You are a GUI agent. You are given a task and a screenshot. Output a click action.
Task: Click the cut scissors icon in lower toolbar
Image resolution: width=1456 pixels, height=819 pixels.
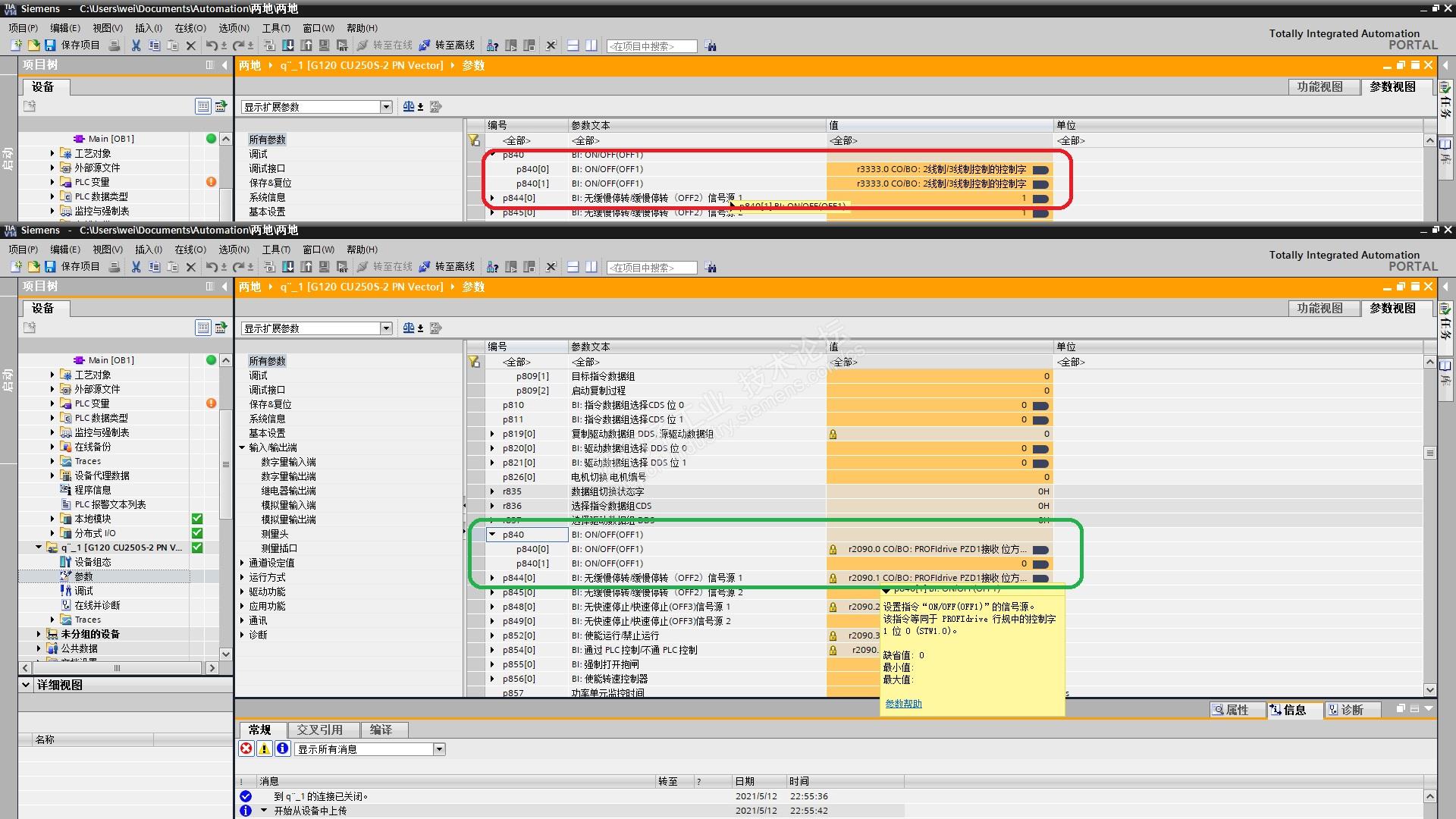[136, 267]
